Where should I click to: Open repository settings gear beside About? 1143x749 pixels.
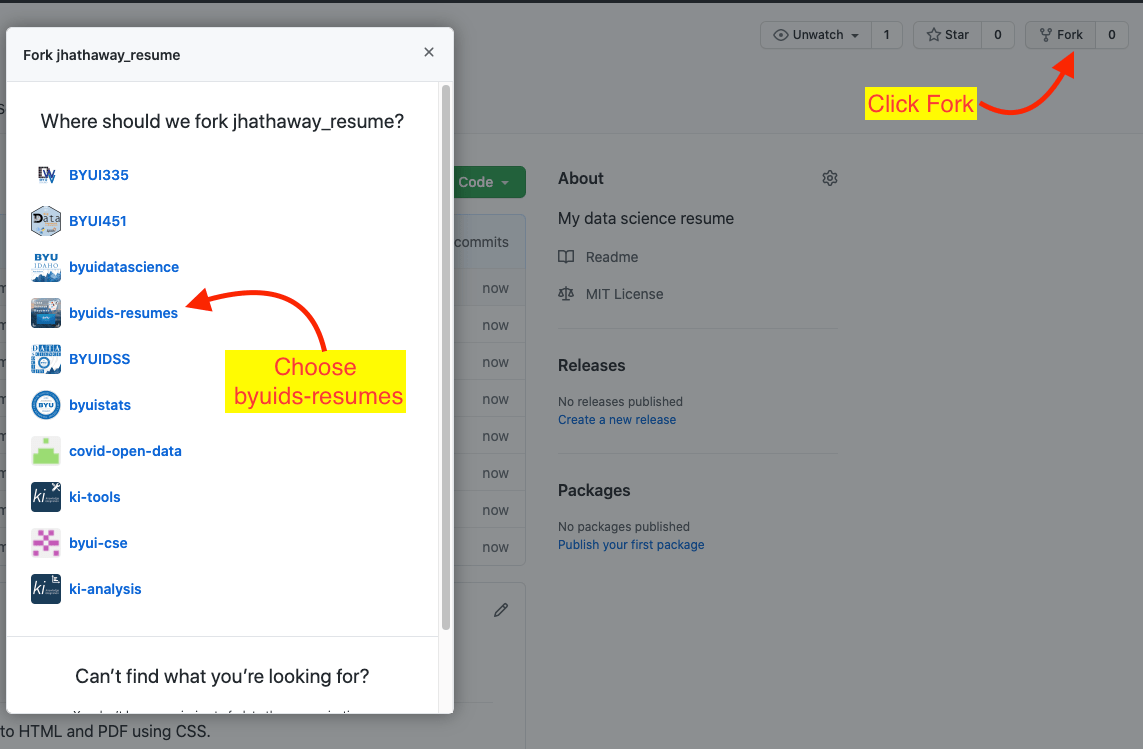pyautogui.click(x=830, y=178)
